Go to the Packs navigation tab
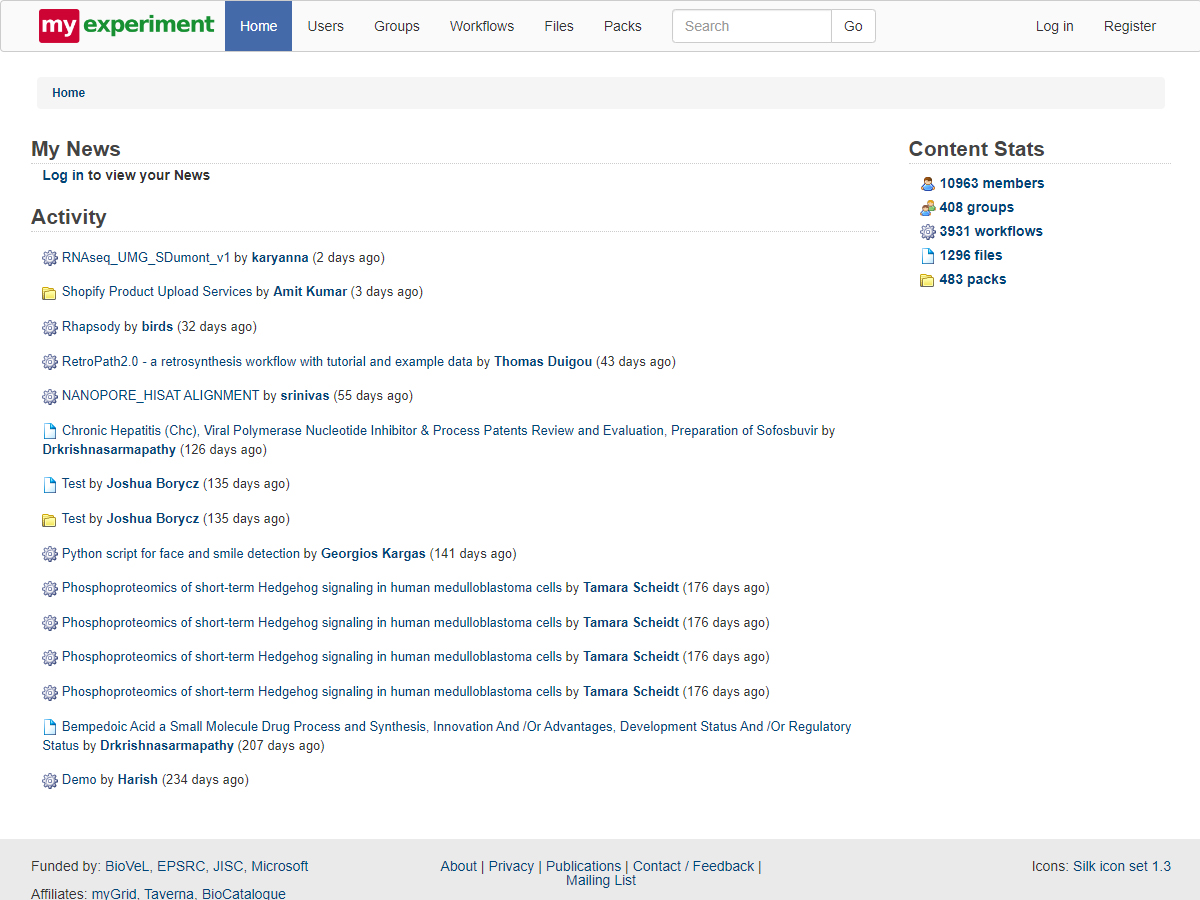 tap(622, 26)
